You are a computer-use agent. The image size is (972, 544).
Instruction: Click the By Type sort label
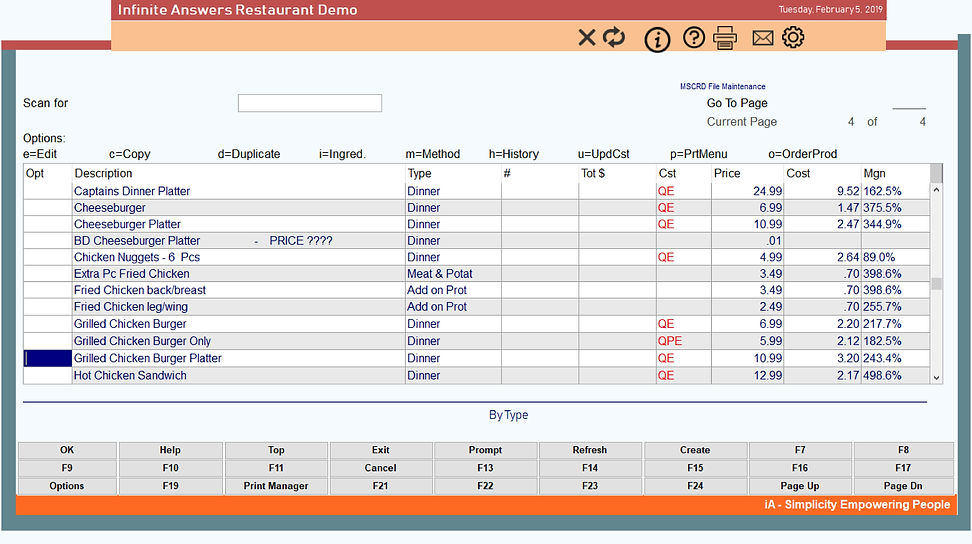(x=508, y=415)
